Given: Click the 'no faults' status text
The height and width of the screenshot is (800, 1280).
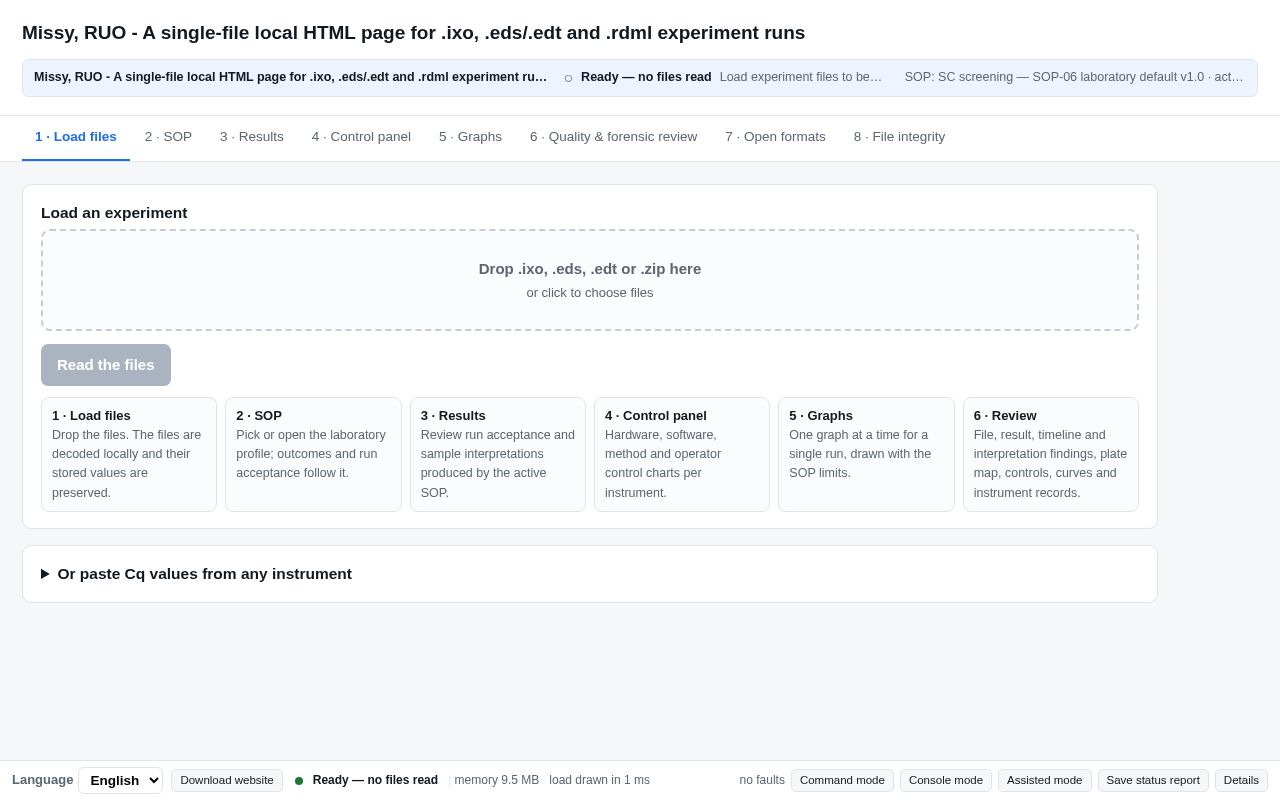Looking at the screenshot, I should (762, 780).
